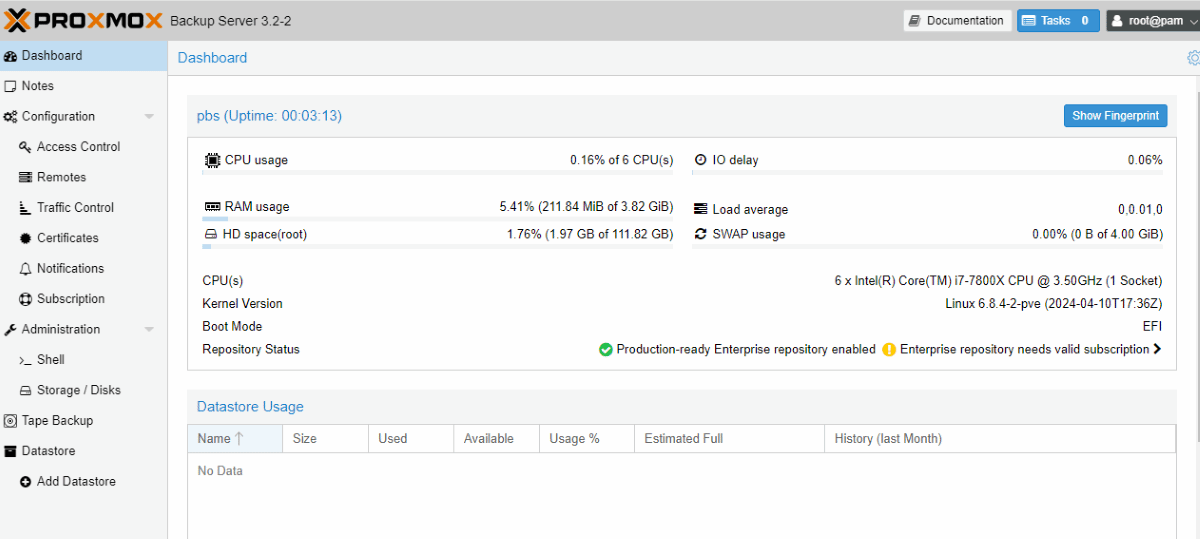
Task: Click the Traffic Control chart icon
Action: tap(26, 208)
